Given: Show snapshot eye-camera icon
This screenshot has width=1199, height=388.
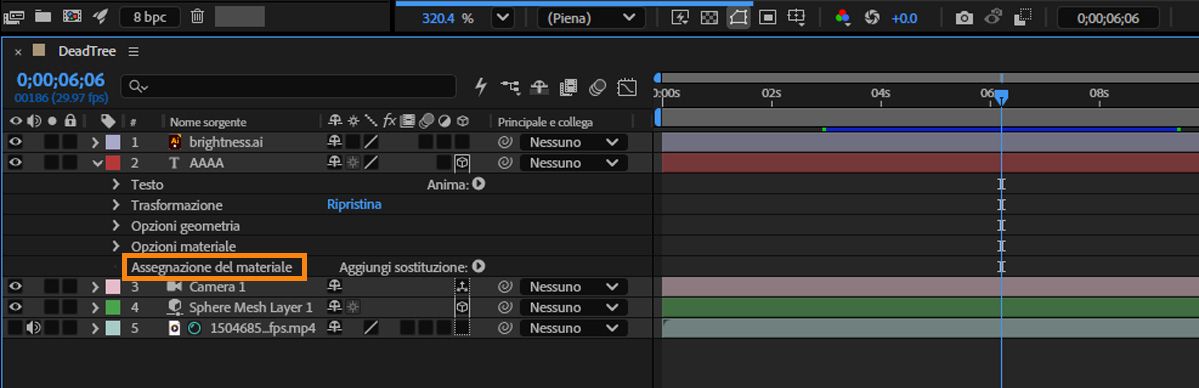Looking at the screenshot, I should [993, 17].
